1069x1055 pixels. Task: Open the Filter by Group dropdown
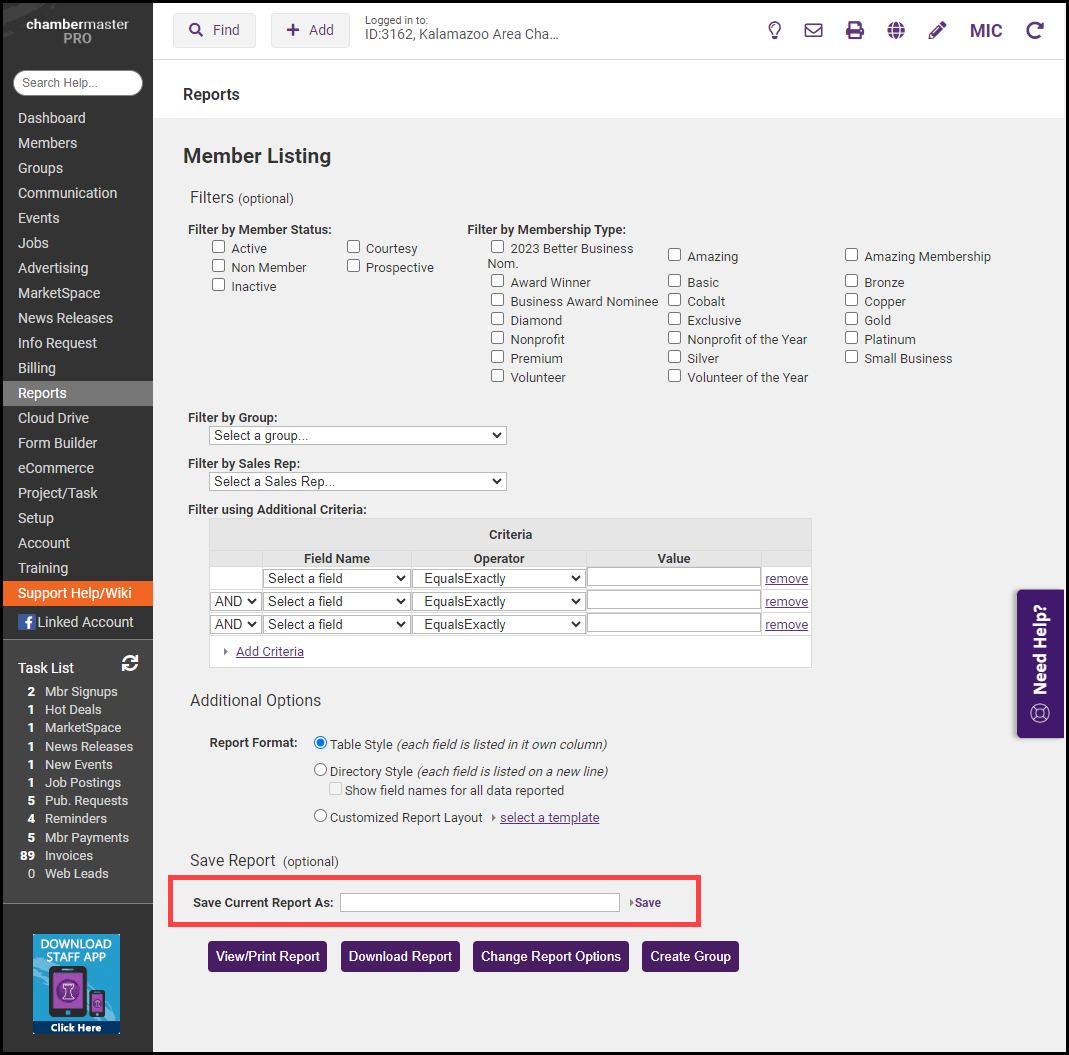coord(358,436)
